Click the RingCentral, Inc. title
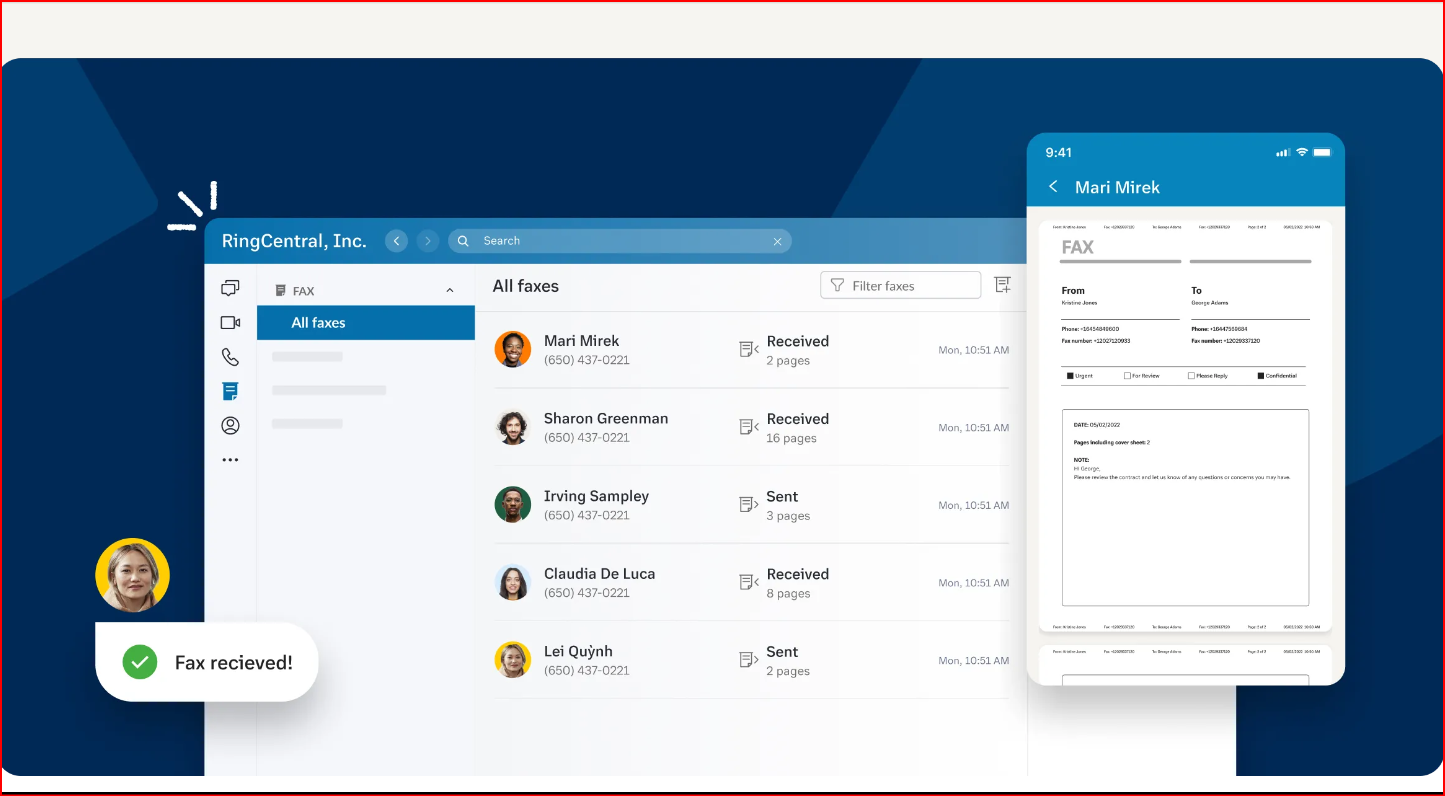Viewport: 1445px width, 796px height. 294,241
